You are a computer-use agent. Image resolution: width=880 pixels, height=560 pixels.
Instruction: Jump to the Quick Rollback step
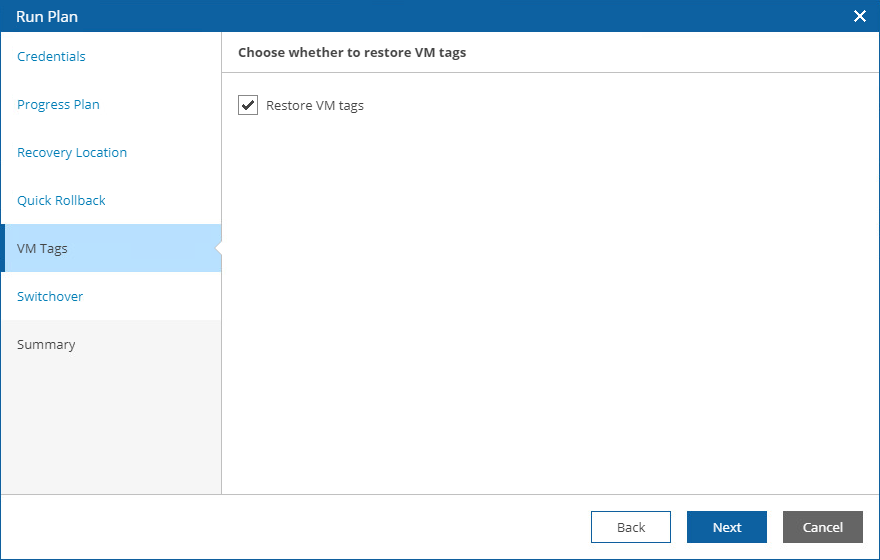(61, 200)
